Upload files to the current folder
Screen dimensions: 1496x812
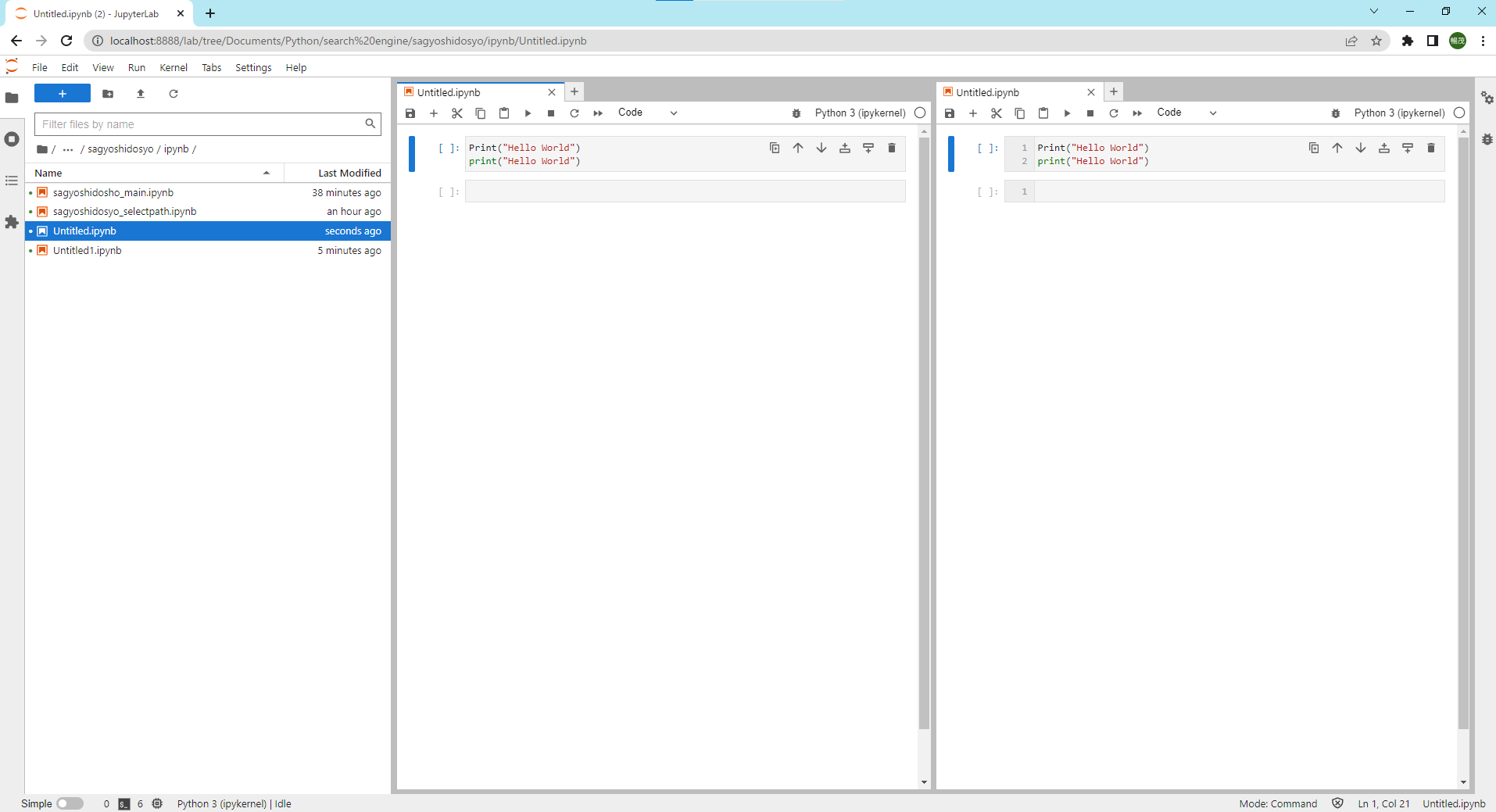pyautogui.click(x=141, y=94)
